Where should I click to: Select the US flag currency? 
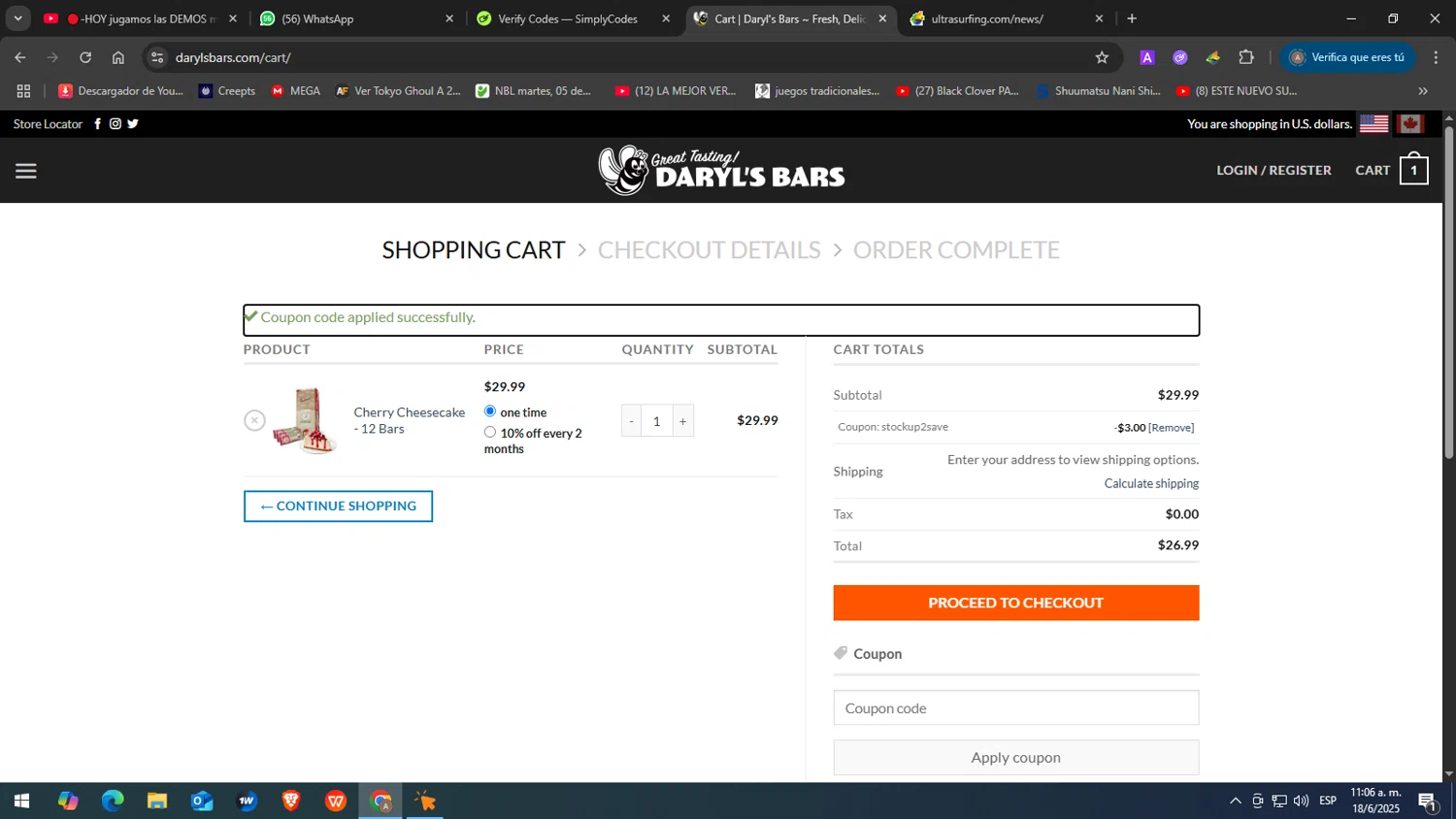(1373, 124)
